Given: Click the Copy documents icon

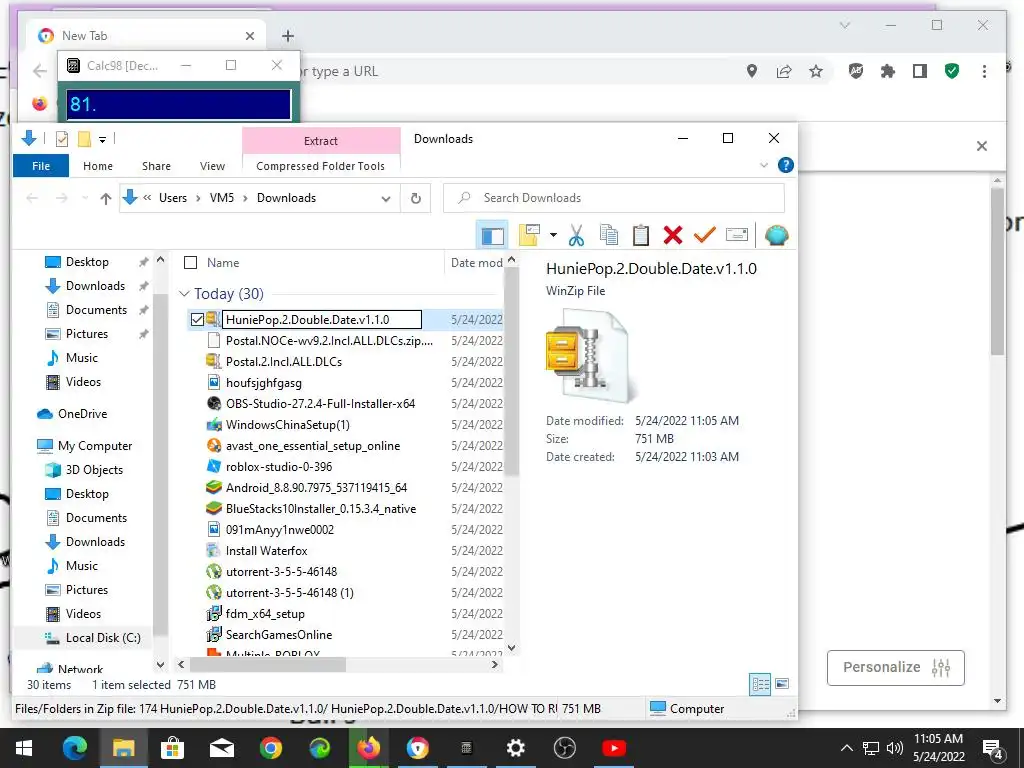Looking at the screenshot, I should coord(609,235).
